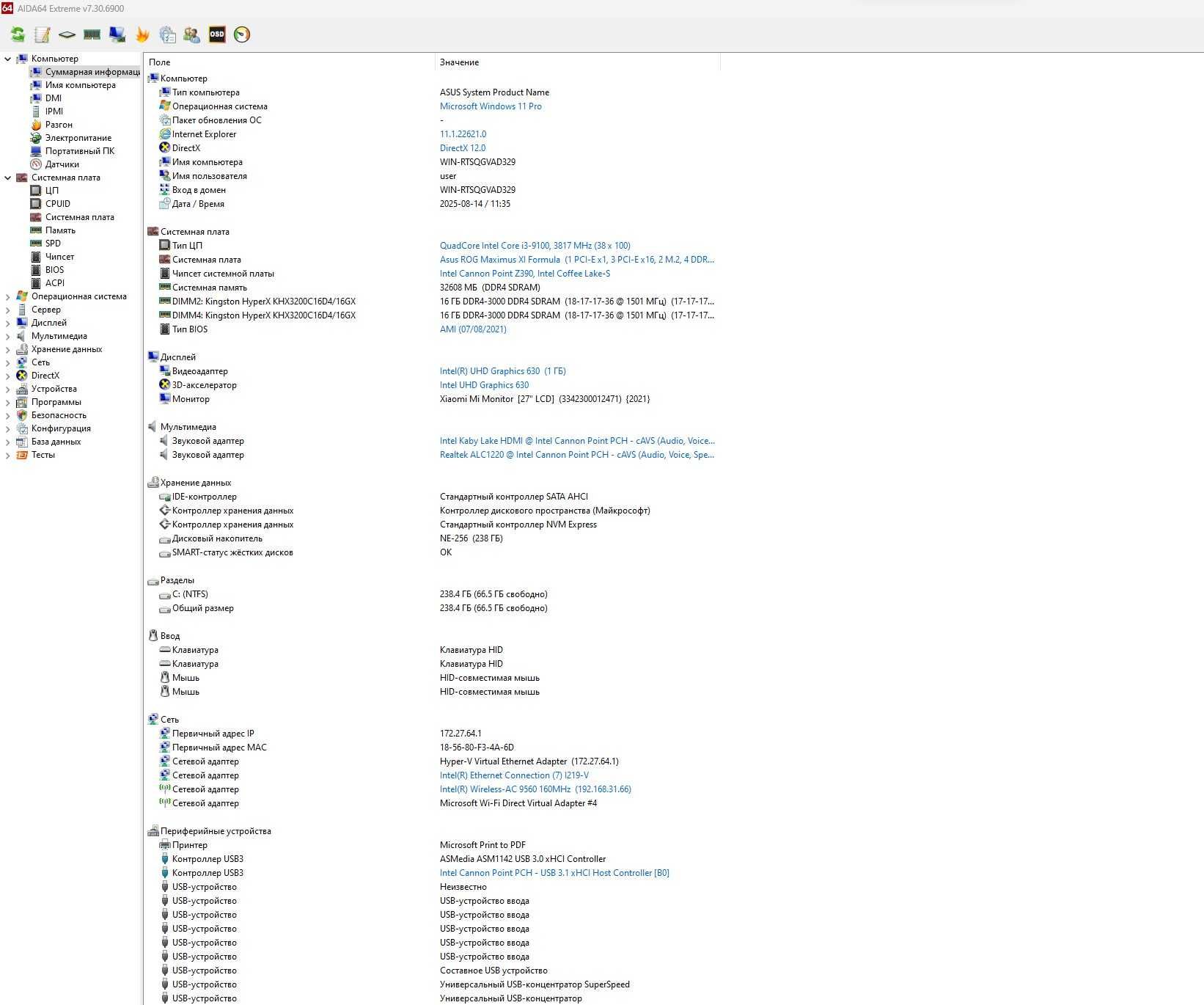The height and width of the screenshot is (1005, 1204).
Task: Open Портативный ПК tree item
Action: click(80, 151)
